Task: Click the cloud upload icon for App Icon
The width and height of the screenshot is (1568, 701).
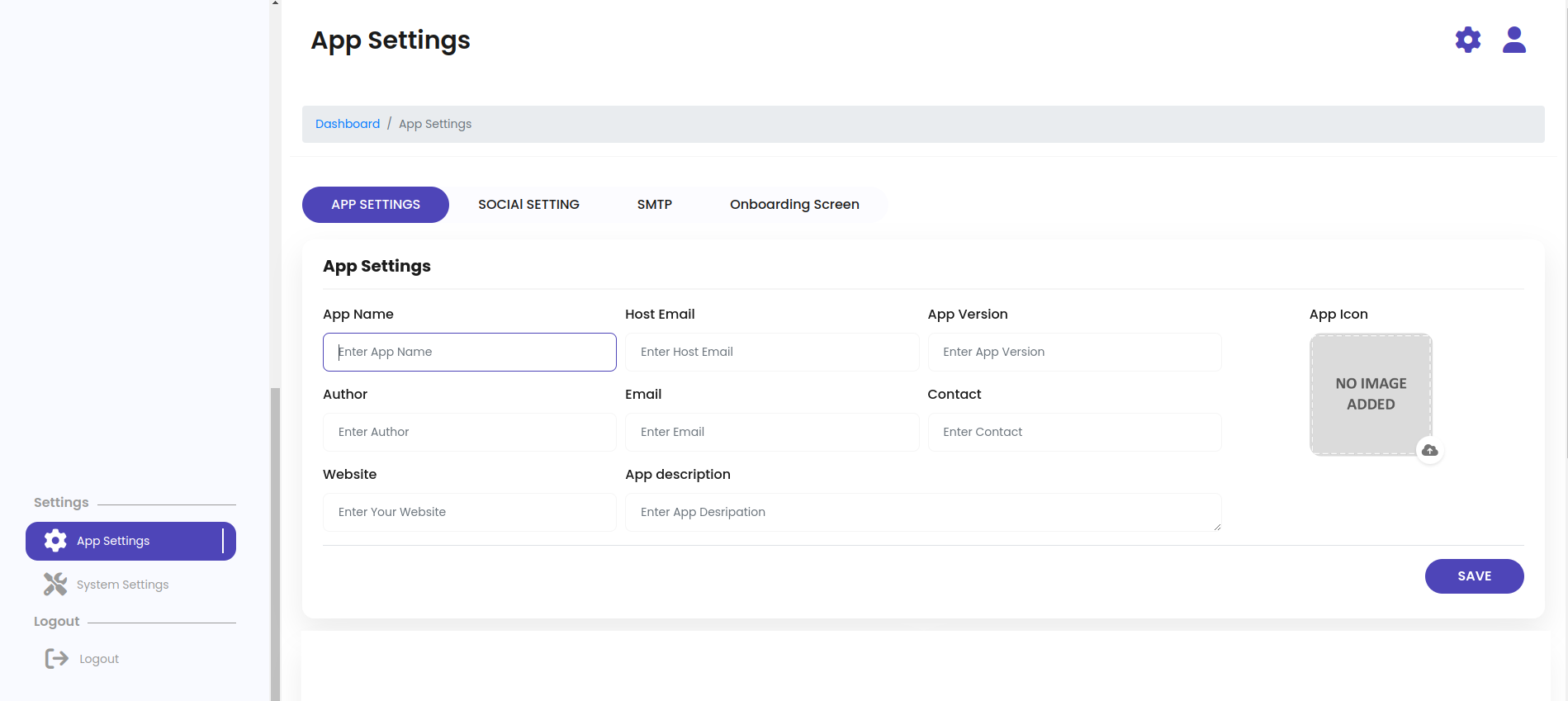Action: [x=1430, y=450]
